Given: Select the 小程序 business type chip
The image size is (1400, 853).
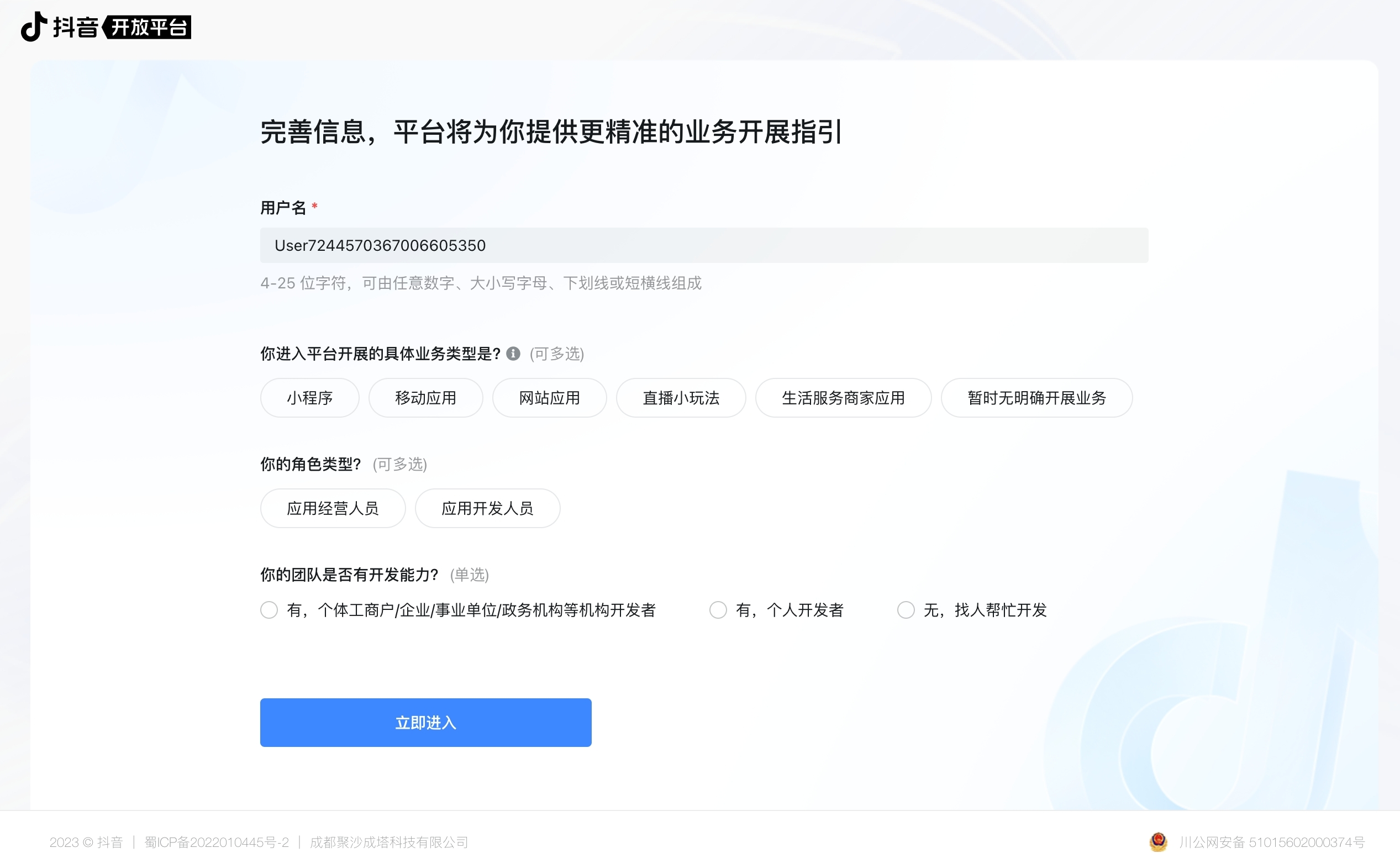Looking at the screenshot, I should (x=309, y=398).
